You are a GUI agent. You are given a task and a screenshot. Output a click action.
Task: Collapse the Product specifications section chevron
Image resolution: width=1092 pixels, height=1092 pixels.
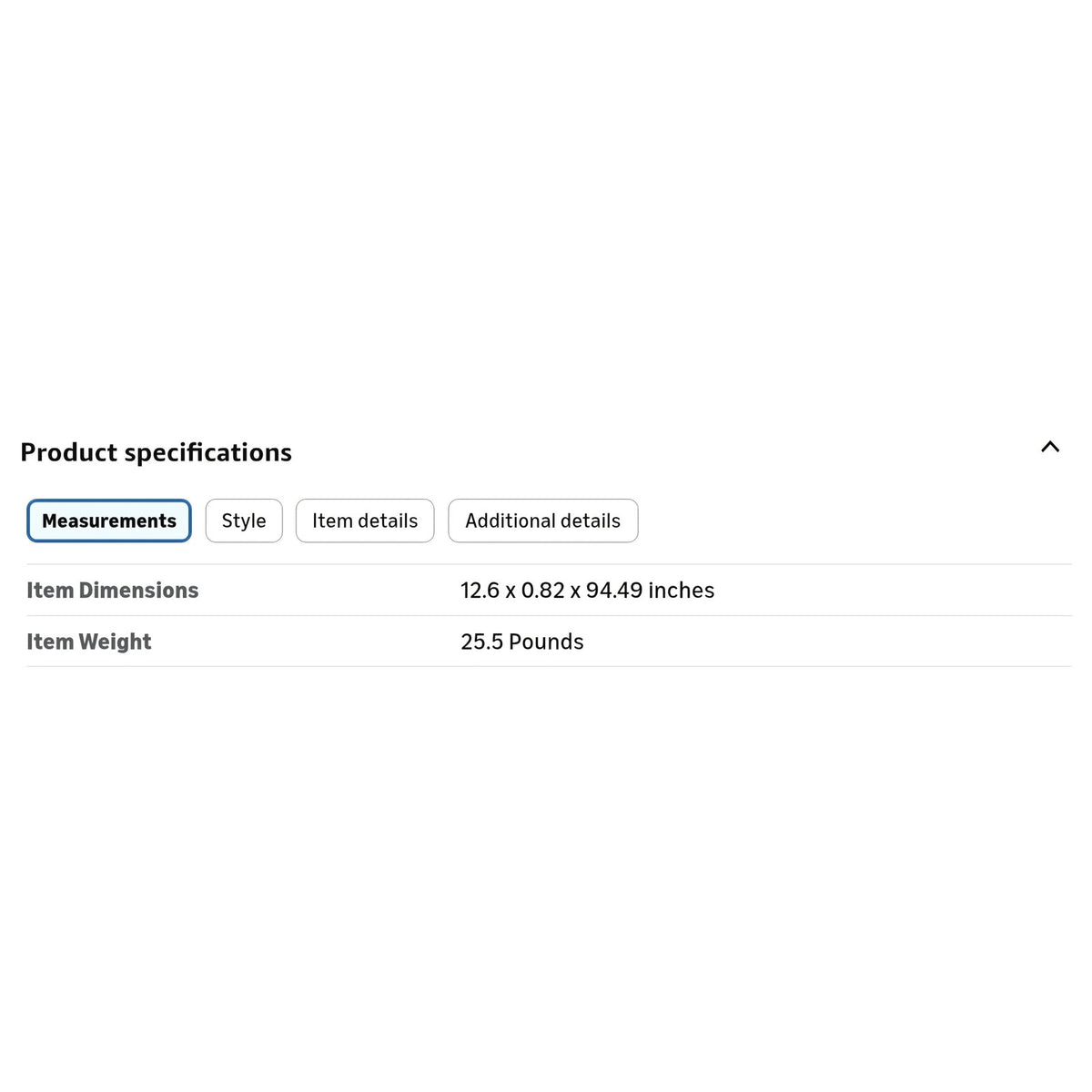(x=1050, y=447)
